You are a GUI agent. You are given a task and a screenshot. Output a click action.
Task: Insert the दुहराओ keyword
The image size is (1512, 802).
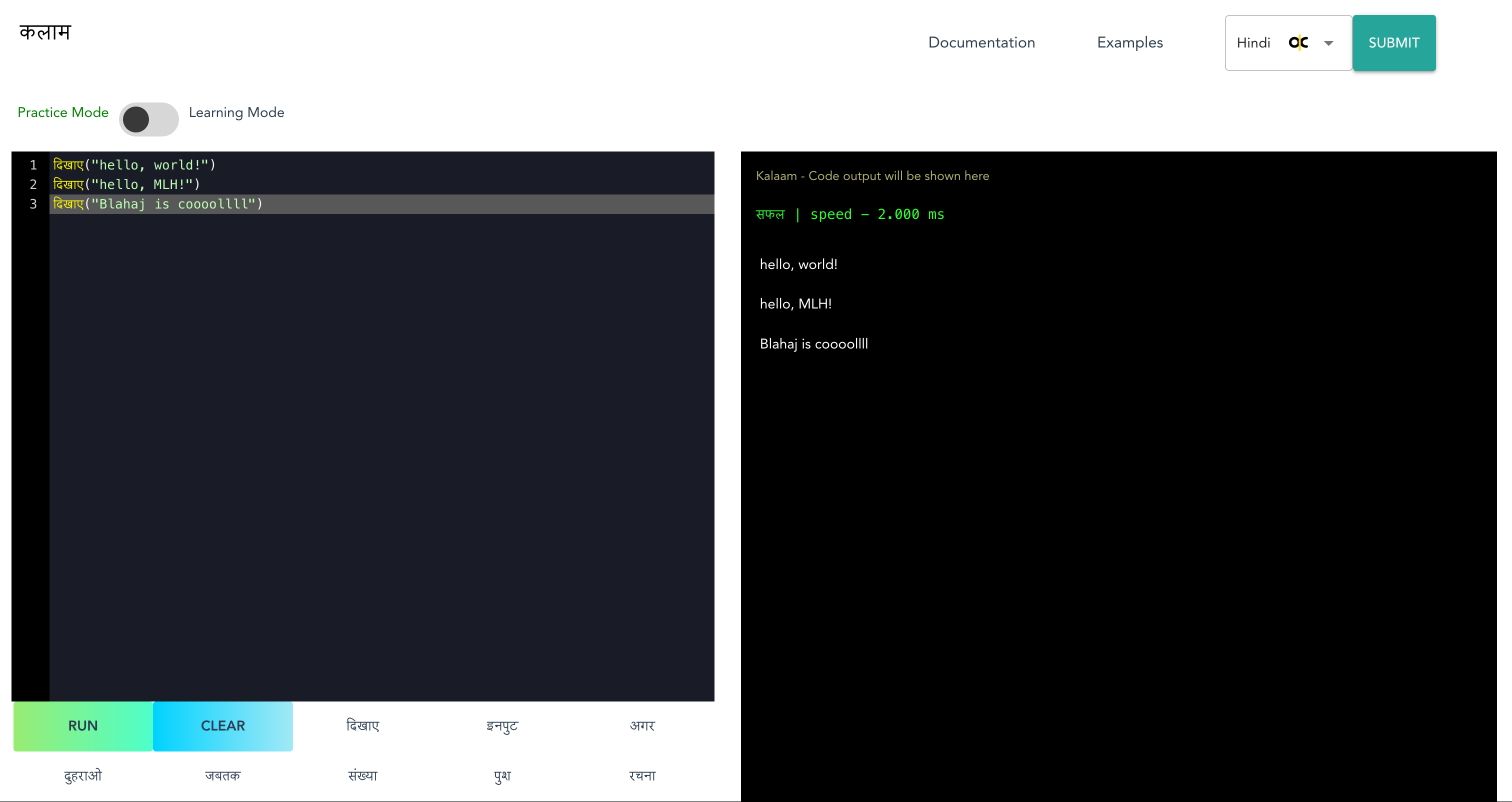click(83, 775)
